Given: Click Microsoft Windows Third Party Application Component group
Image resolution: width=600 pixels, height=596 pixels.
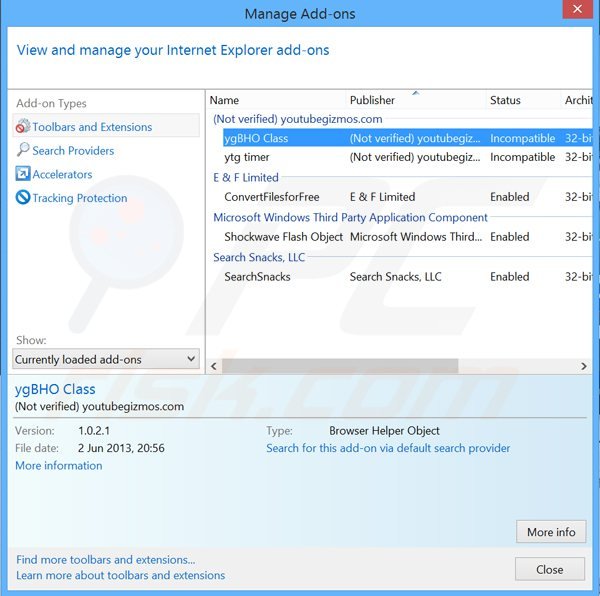Looking at the screenshot, I should (x=350, y=218).
